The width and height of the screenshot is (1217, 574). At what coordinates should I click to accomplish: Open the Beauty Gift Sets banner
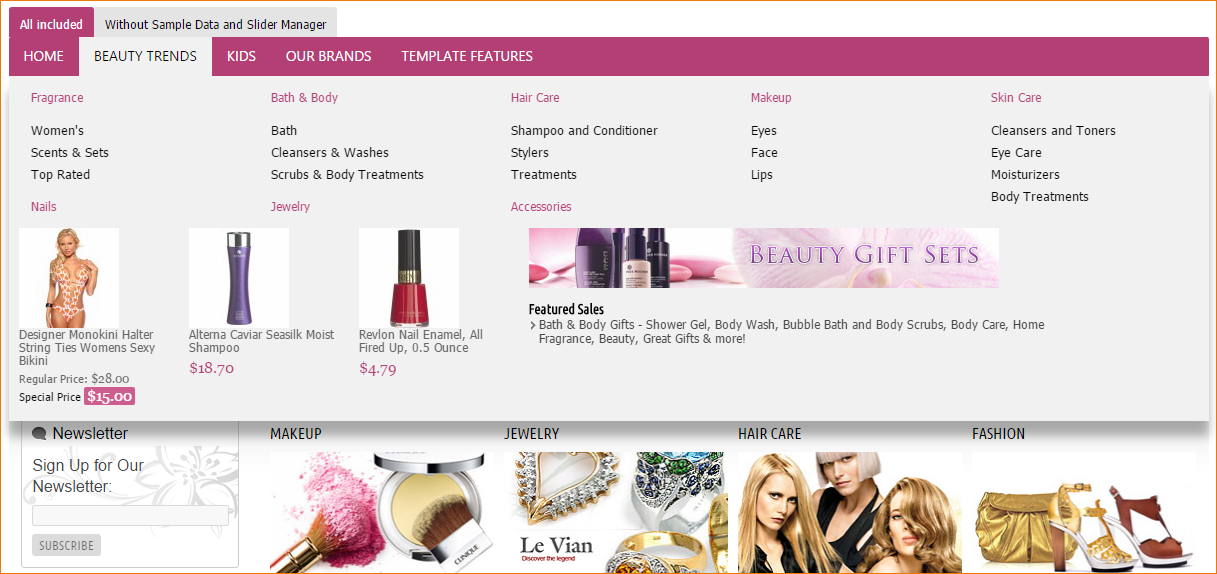(x=763, y=257)
